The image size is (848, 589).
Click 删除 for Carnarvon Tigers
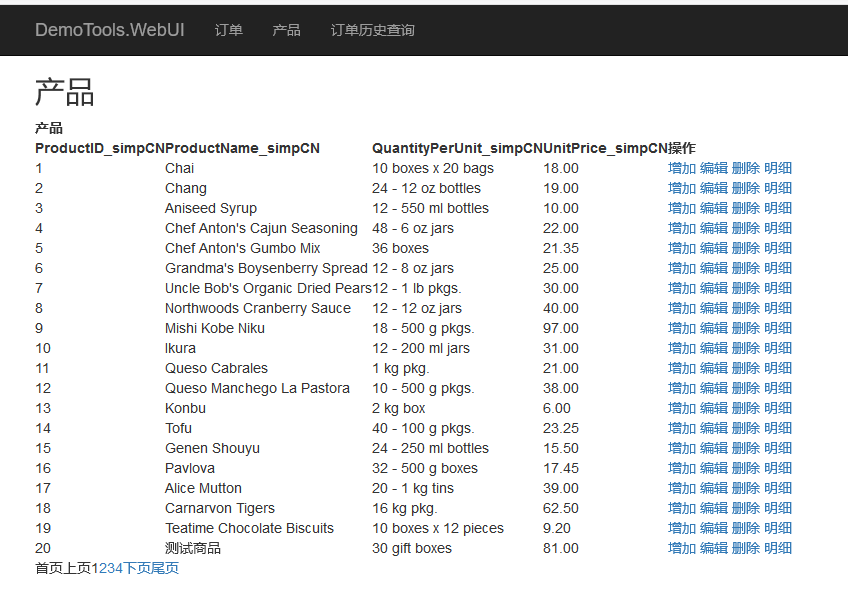pos(746,508)
